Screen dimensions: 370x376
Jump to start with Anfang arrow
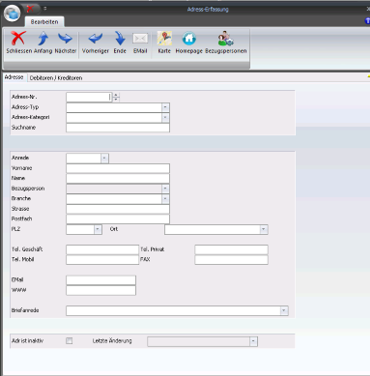pyautogui.click(x=43, y=38)
